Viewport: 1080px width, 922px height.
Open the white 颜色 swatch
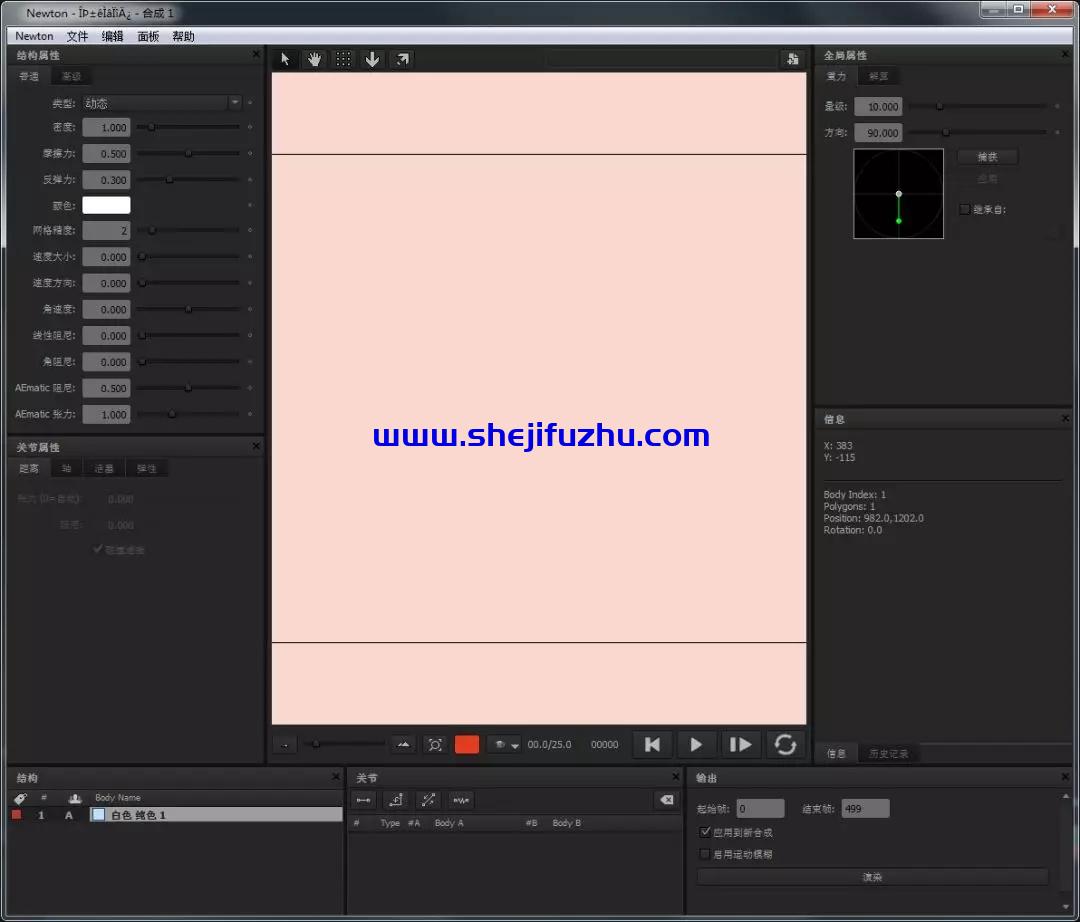click(106, 205)
